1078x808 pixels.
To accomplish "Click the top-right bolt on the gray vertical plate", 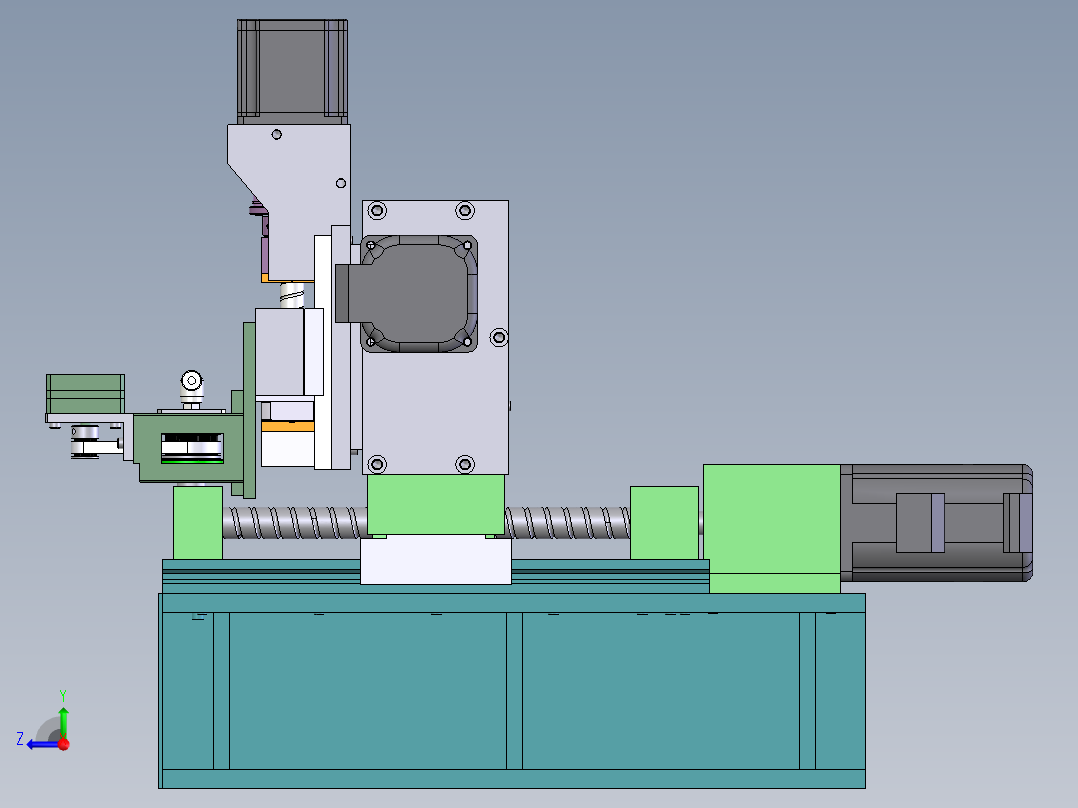I will point(465,210).
